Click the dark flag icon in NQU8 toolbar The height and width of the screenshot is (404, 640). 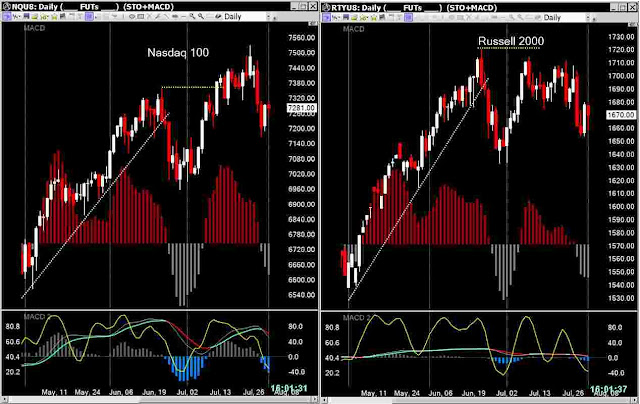pos(62,16)
